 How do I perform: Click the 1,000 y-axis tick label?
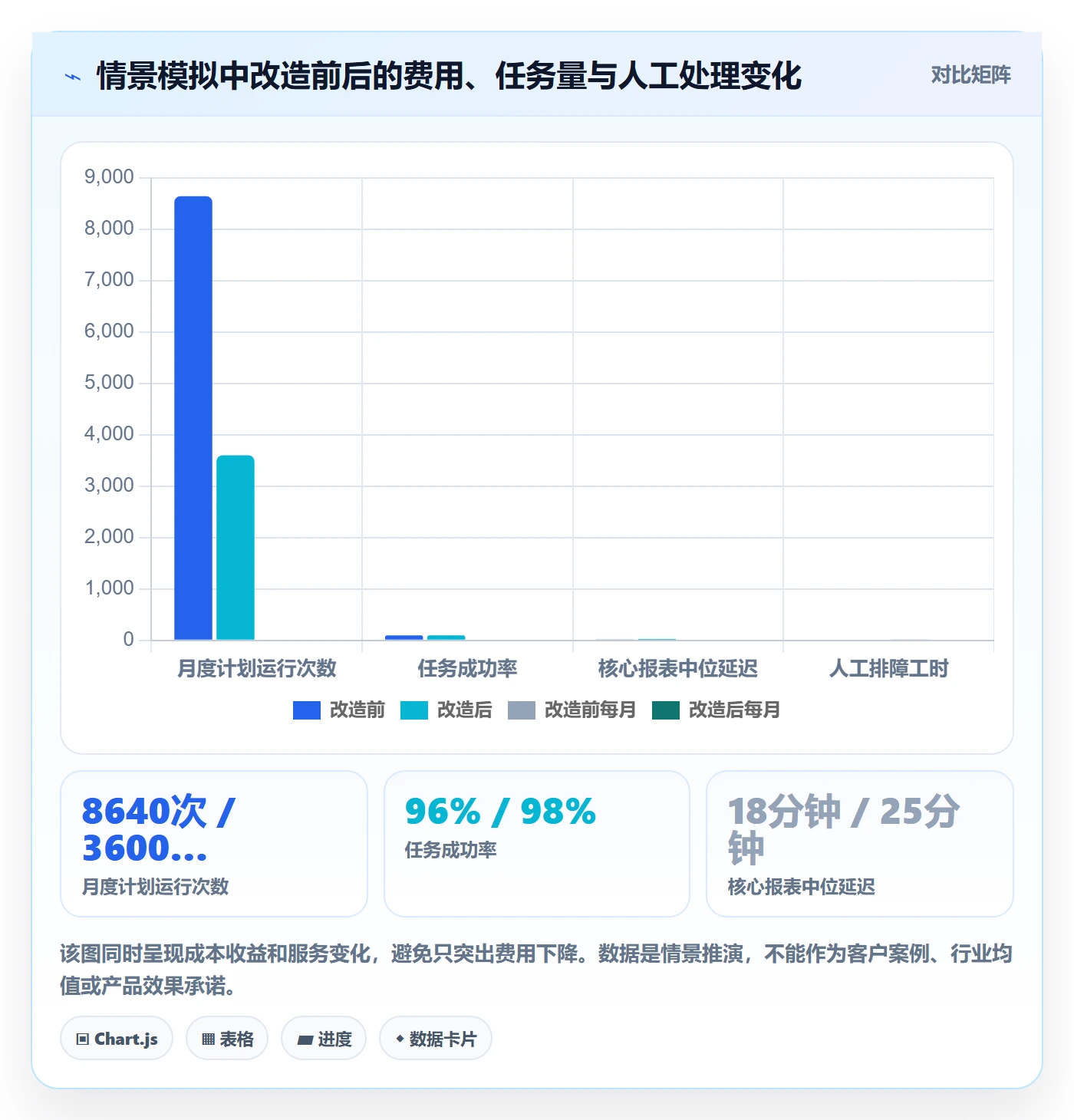click(x=109, y=588)
